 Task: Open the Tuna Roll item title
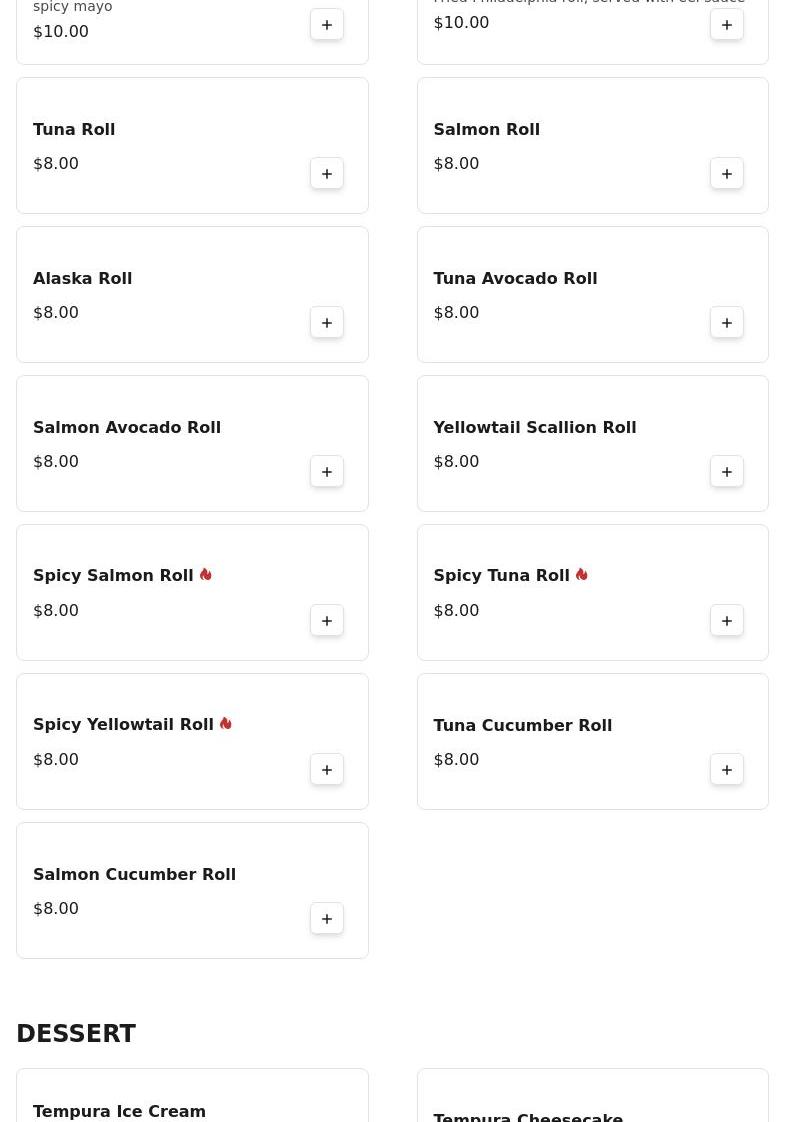[x=74, y=130]
